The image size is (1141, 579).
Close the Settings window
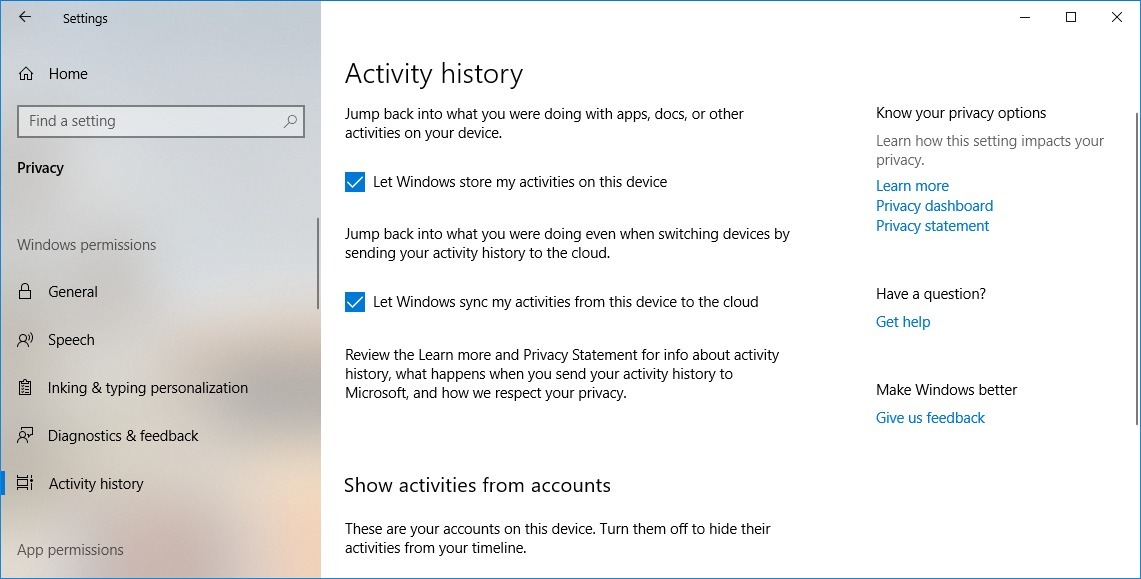1116,17
